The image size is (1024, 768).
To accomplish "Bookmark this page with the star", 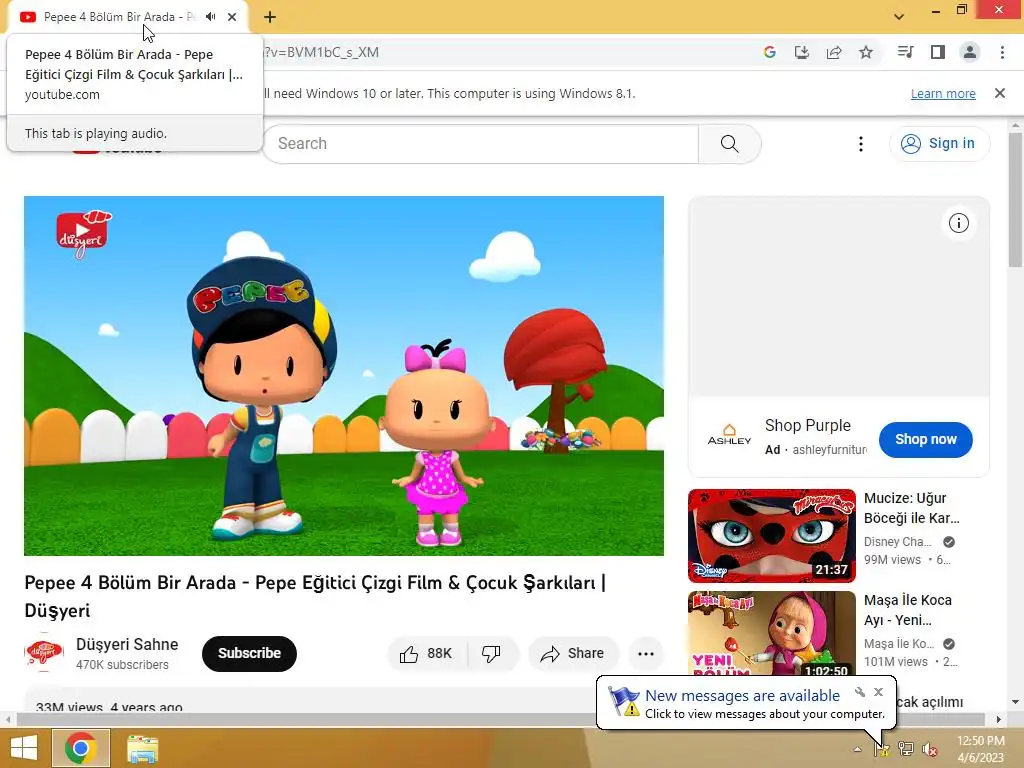I will pos(866,52).
